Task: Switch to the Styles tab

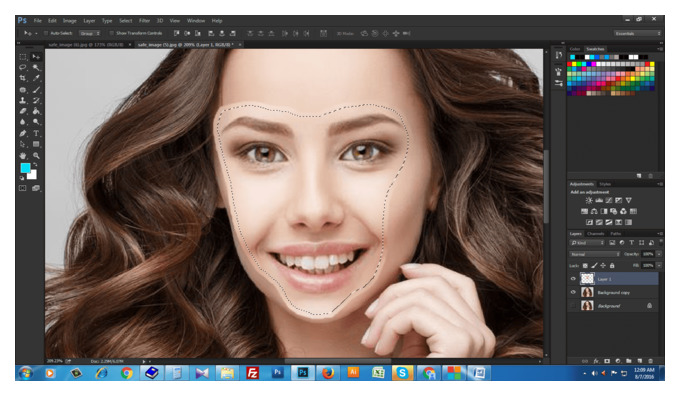Action: [x=605, y=184]
